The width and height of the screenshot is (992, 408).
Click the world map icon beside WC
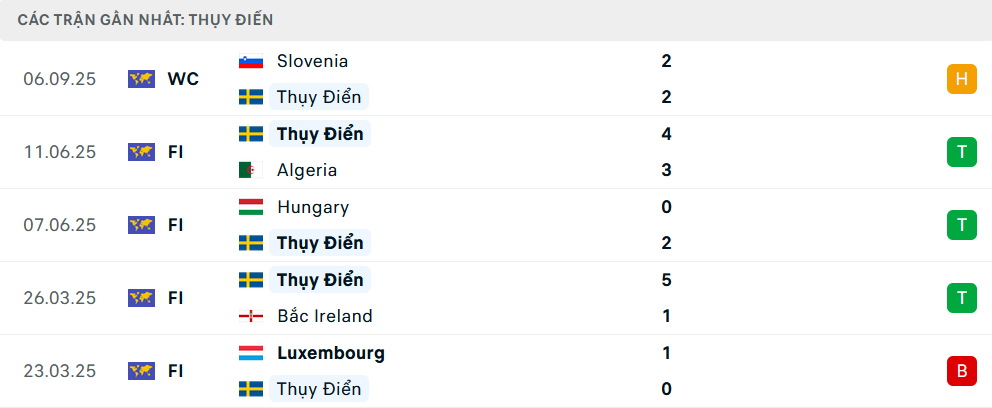[x=141, y=79]
